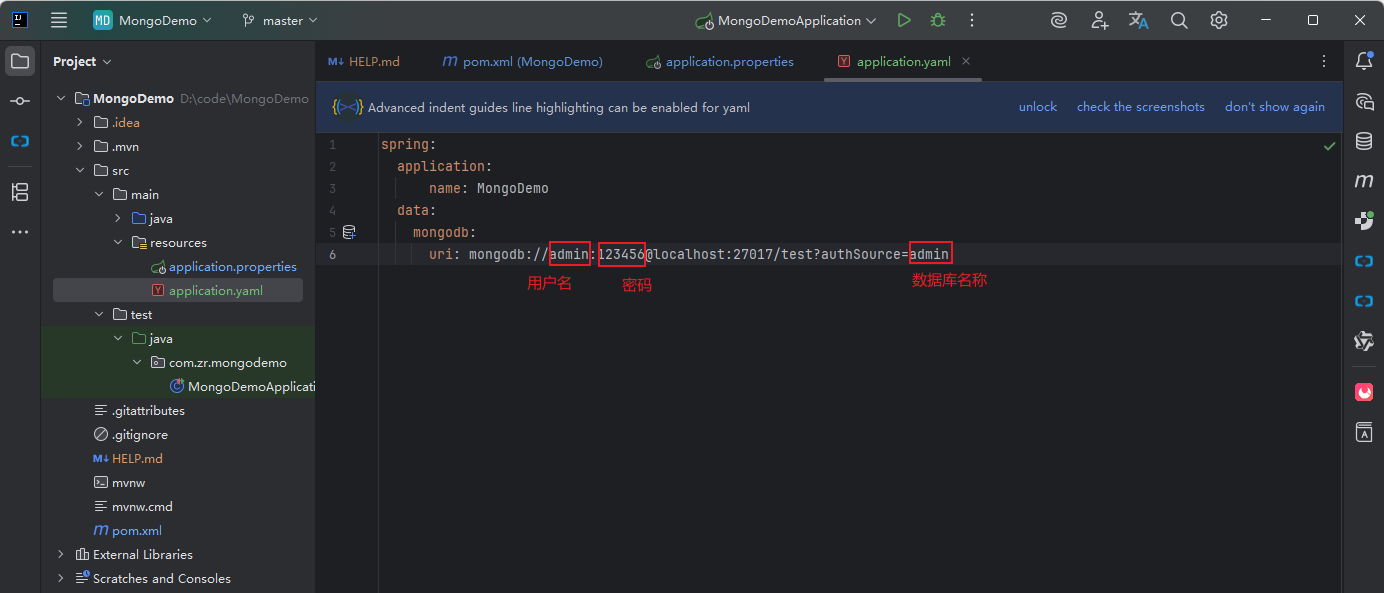Image resolution: width=1384 pixels, height=593 pixels.
Task: Click 'name: MongoDemo' on line 3
Action: 488,188
